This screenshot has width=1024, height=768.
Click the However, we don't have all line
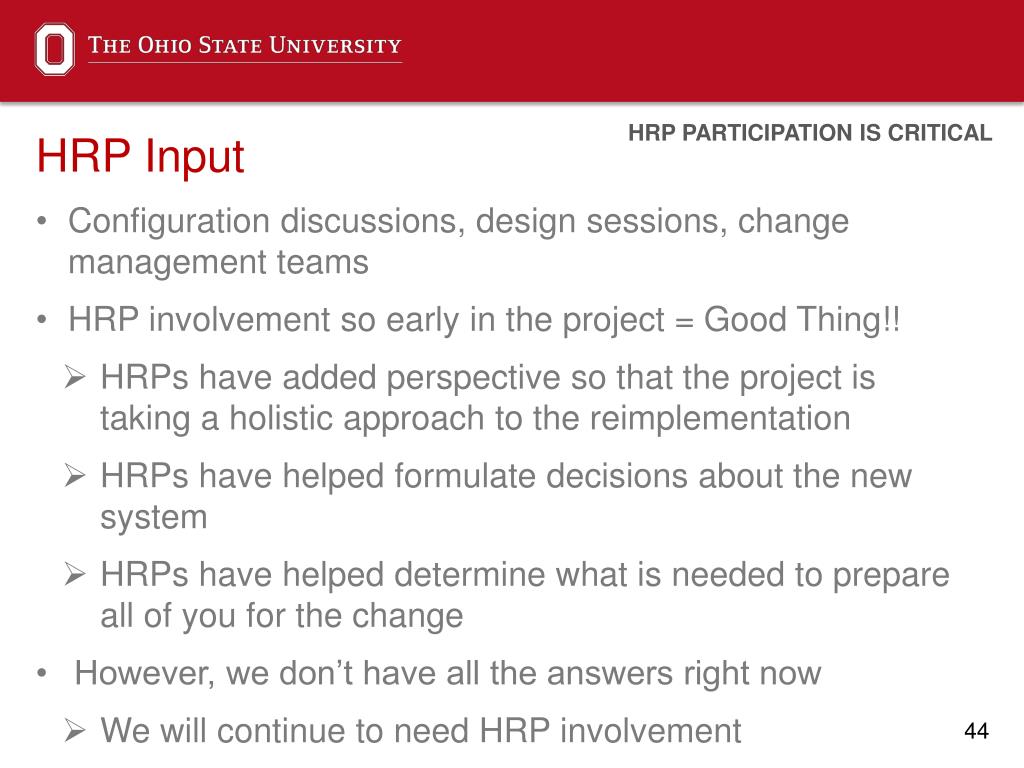click(x=448, y=673)
